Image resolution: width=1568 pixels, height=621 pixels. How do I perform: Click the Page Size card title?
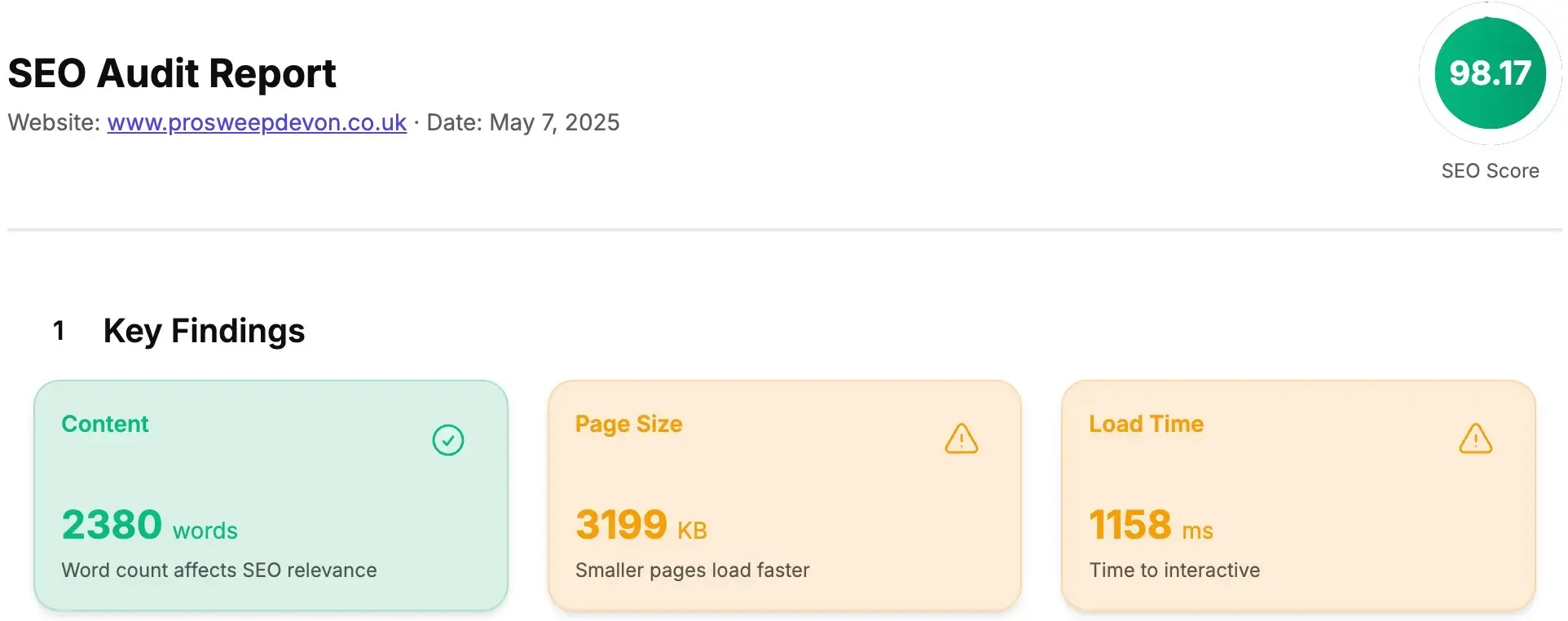628,424
